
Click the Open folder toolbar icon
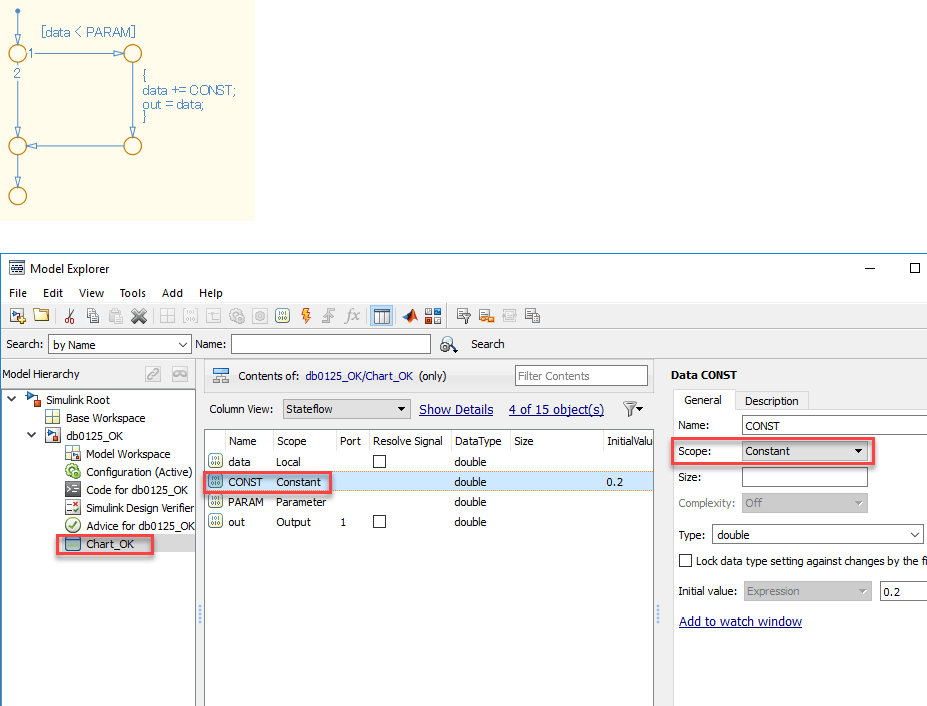point(41,316)
